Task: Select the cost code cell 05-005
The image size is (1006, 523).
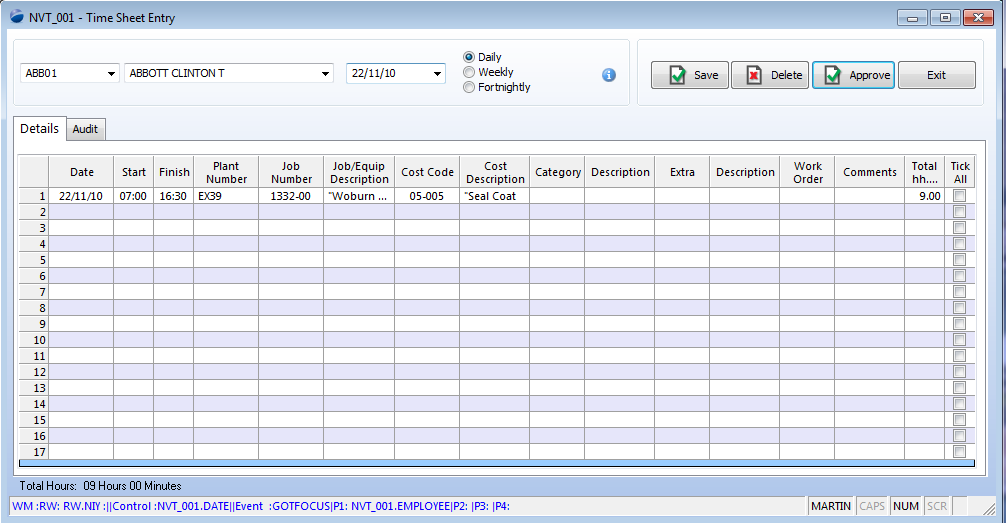Action: pyautogui.click(x=427, y=196)
